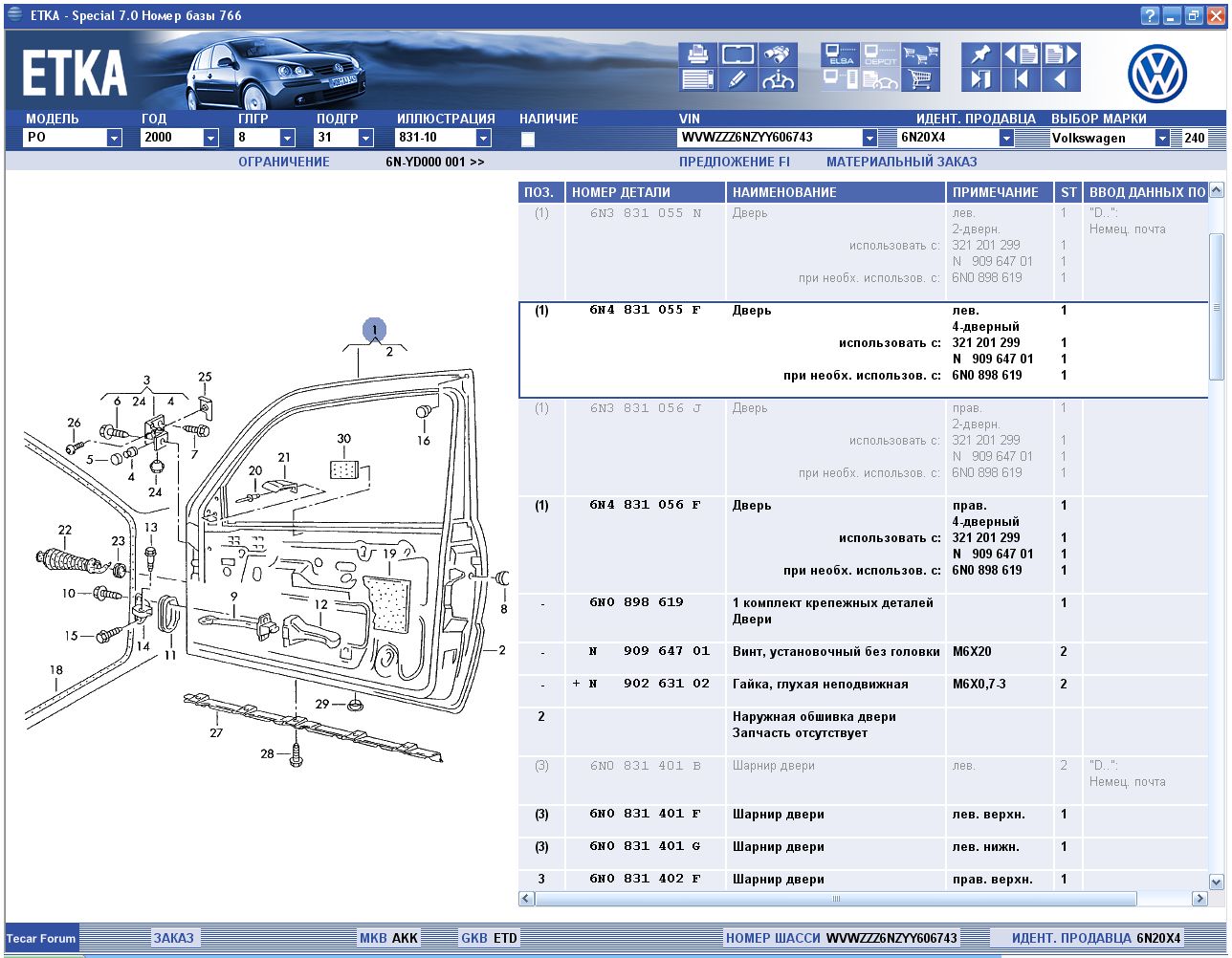1232x958 pixels.
Task: Open the VIN dropdown arrow
Action: (x=869, y=138)
